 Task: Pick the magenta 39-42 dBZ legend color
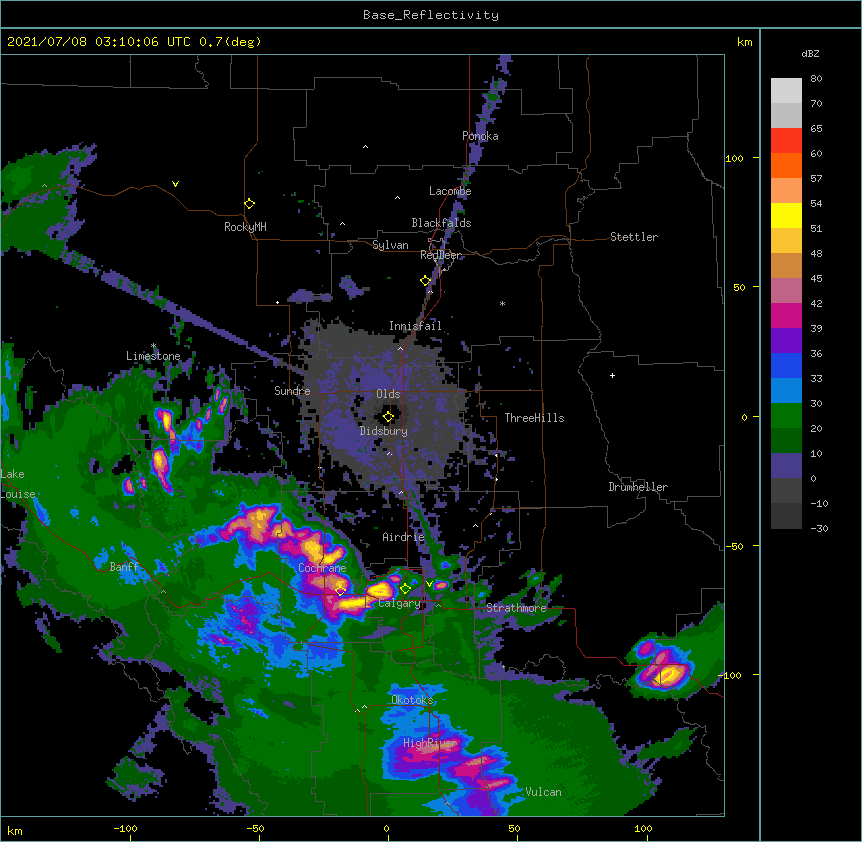786,316
